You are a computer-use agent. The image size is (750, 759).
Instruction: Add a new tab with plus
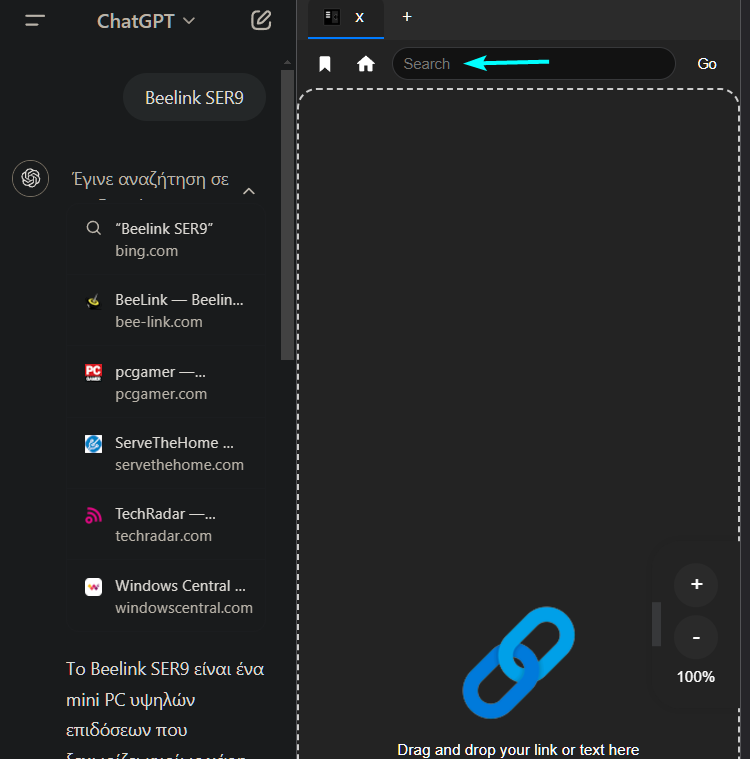pyautogui.click(x=407, y=17)
